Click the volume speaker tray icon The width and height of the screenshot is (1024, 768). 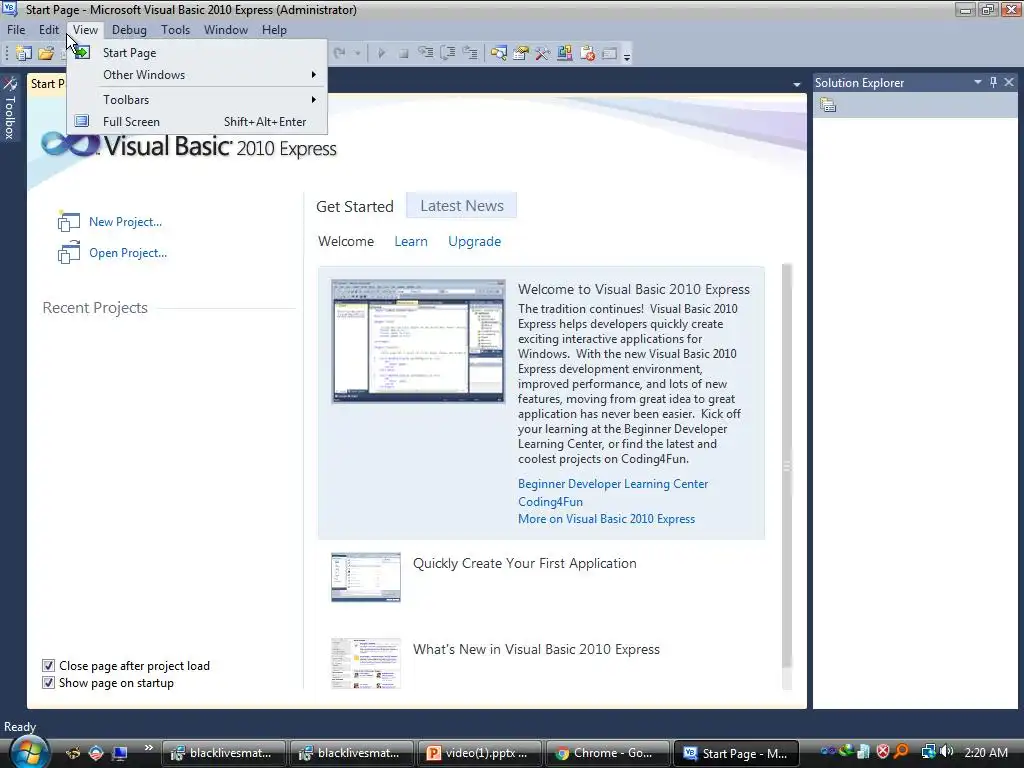click(947, 752)
